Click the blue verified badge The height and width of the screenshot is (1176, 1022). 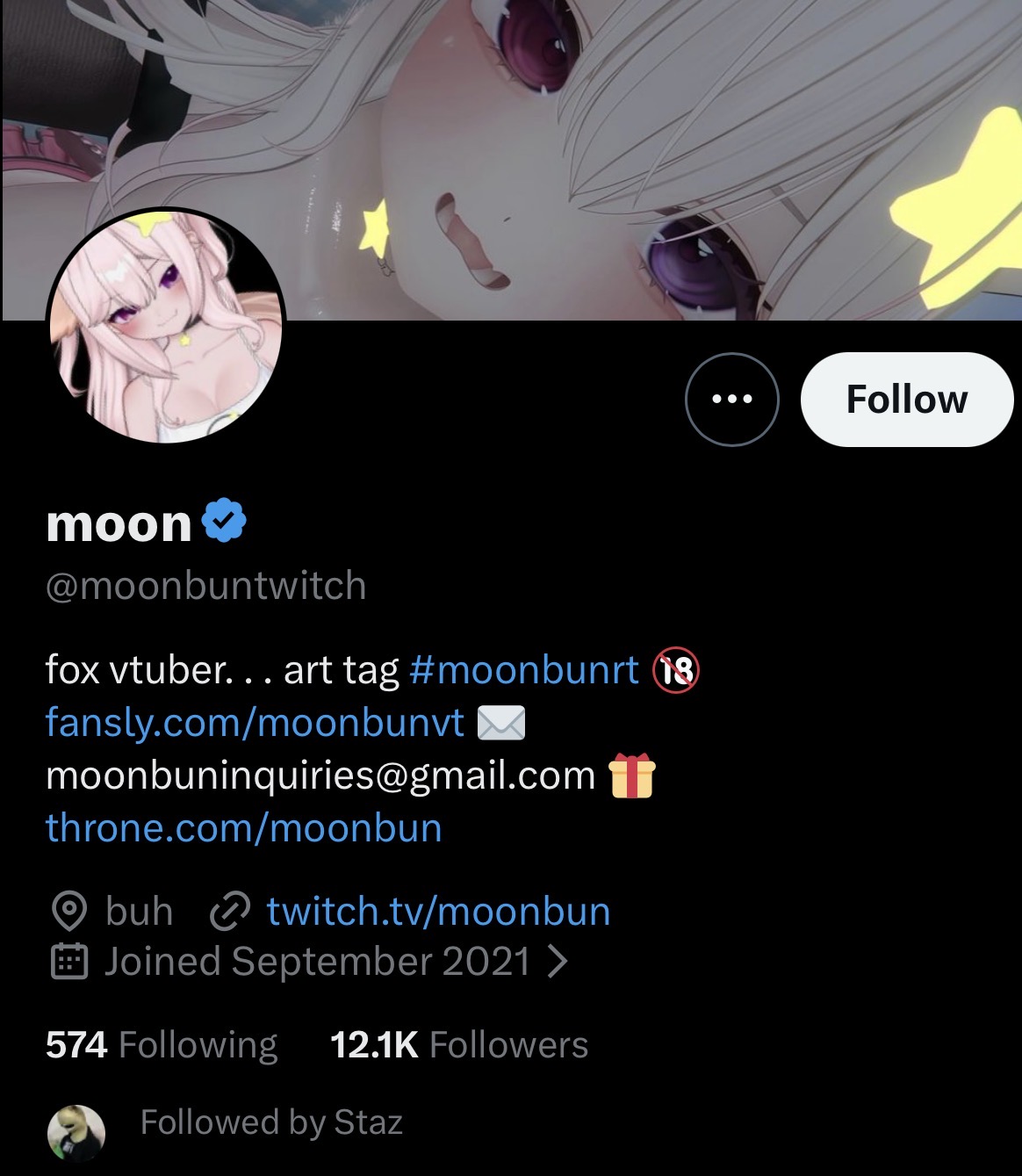pyautogui.click(x=224, y=521)
